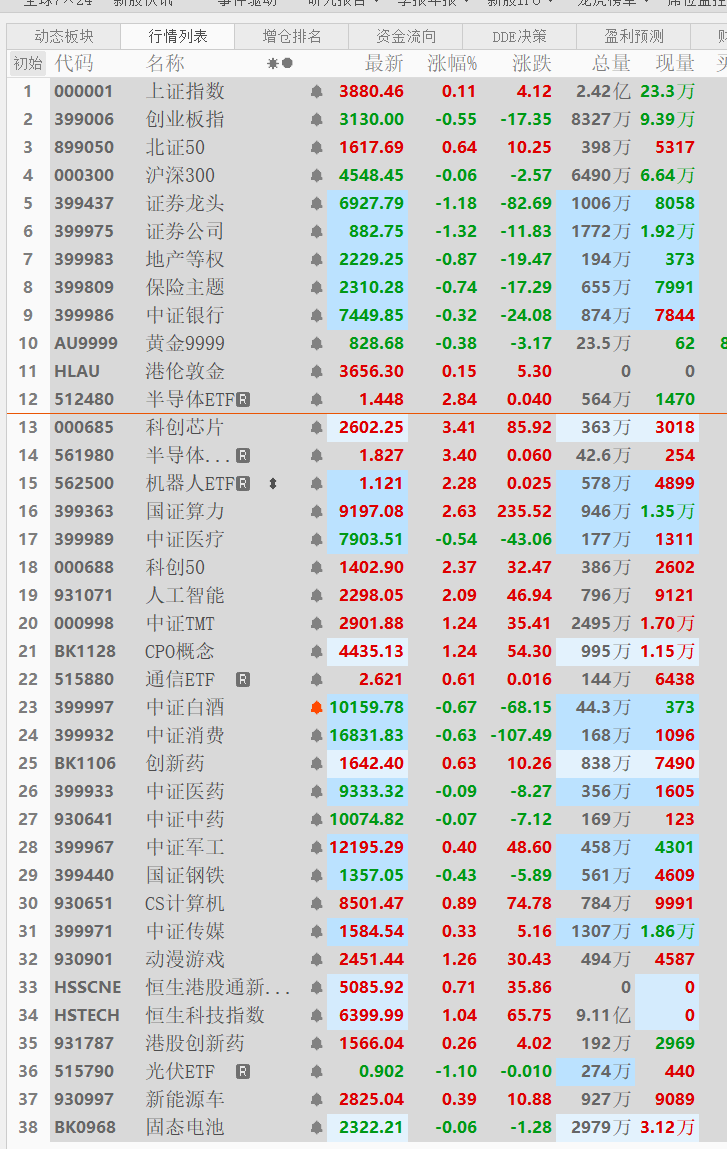The height and width of the screenshot is (1149, 727).
Task: Sort by the 最新 price column header
Action: [x=384, y=64]
